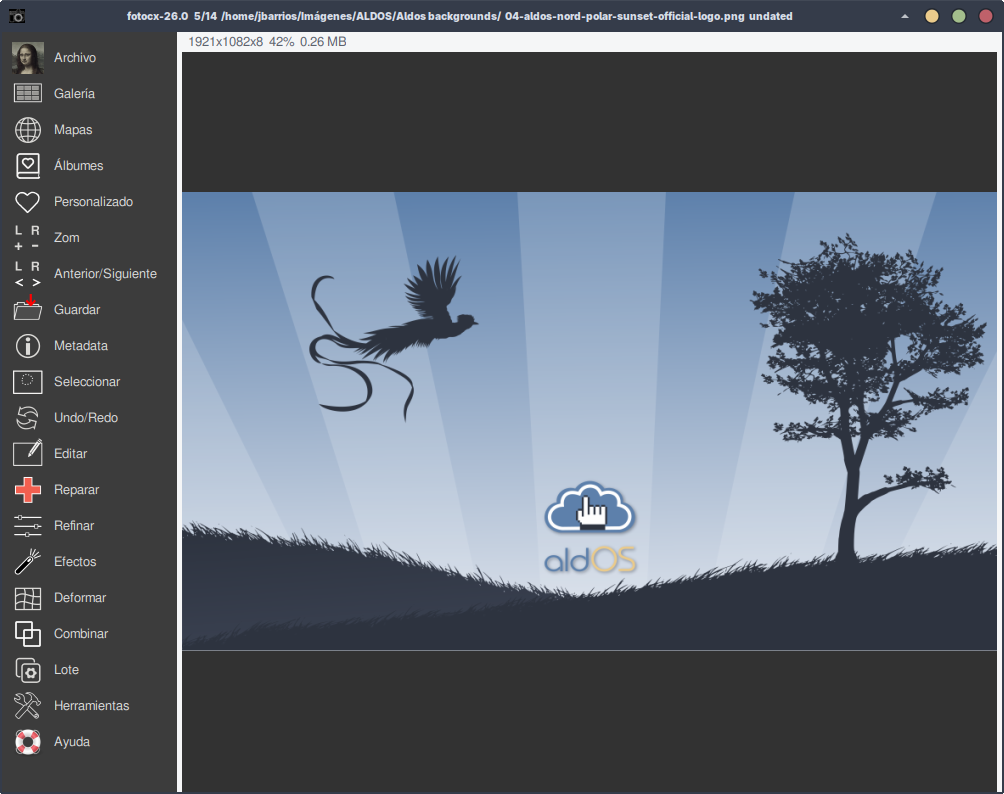1004x794 pixels.
Task: Open the Galería menu label
Action: [74, 93]
